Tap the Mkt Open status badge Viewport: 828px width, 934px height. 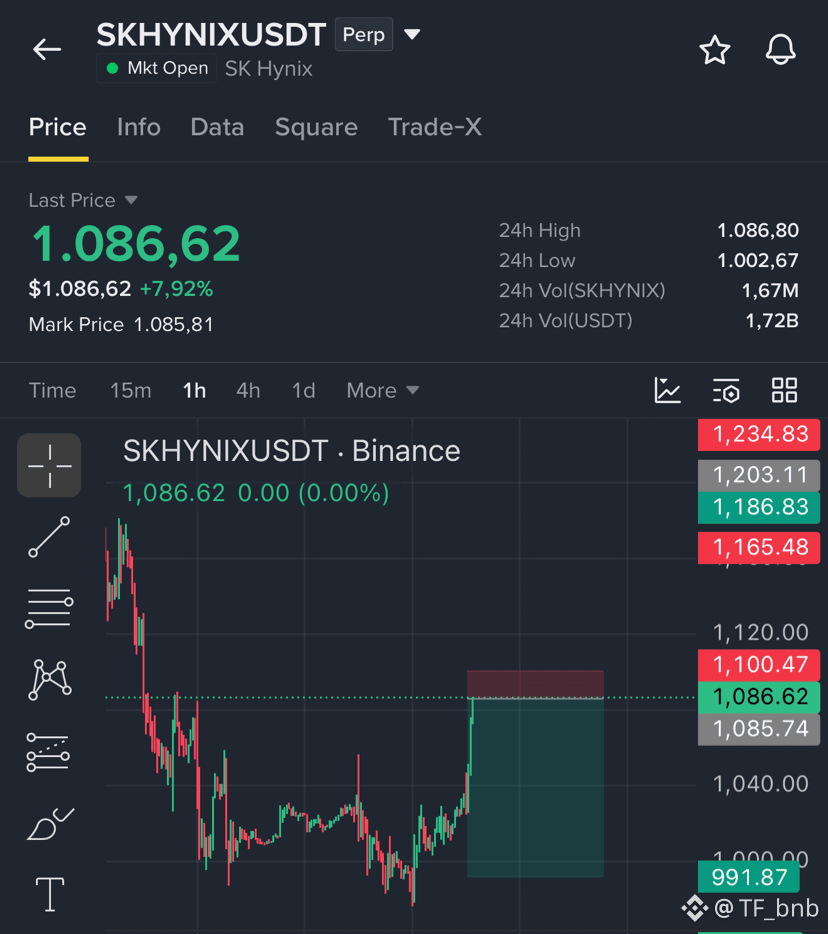(157, 69)
